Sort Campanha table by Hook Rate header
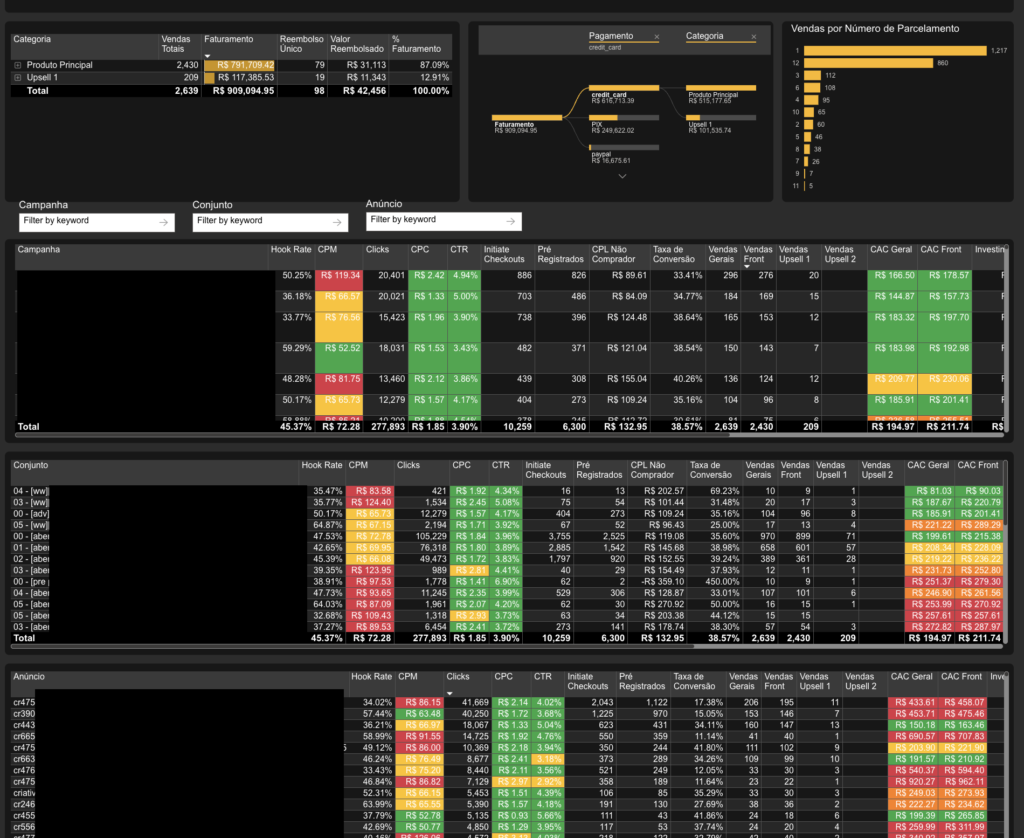 [x=291, y=249]
